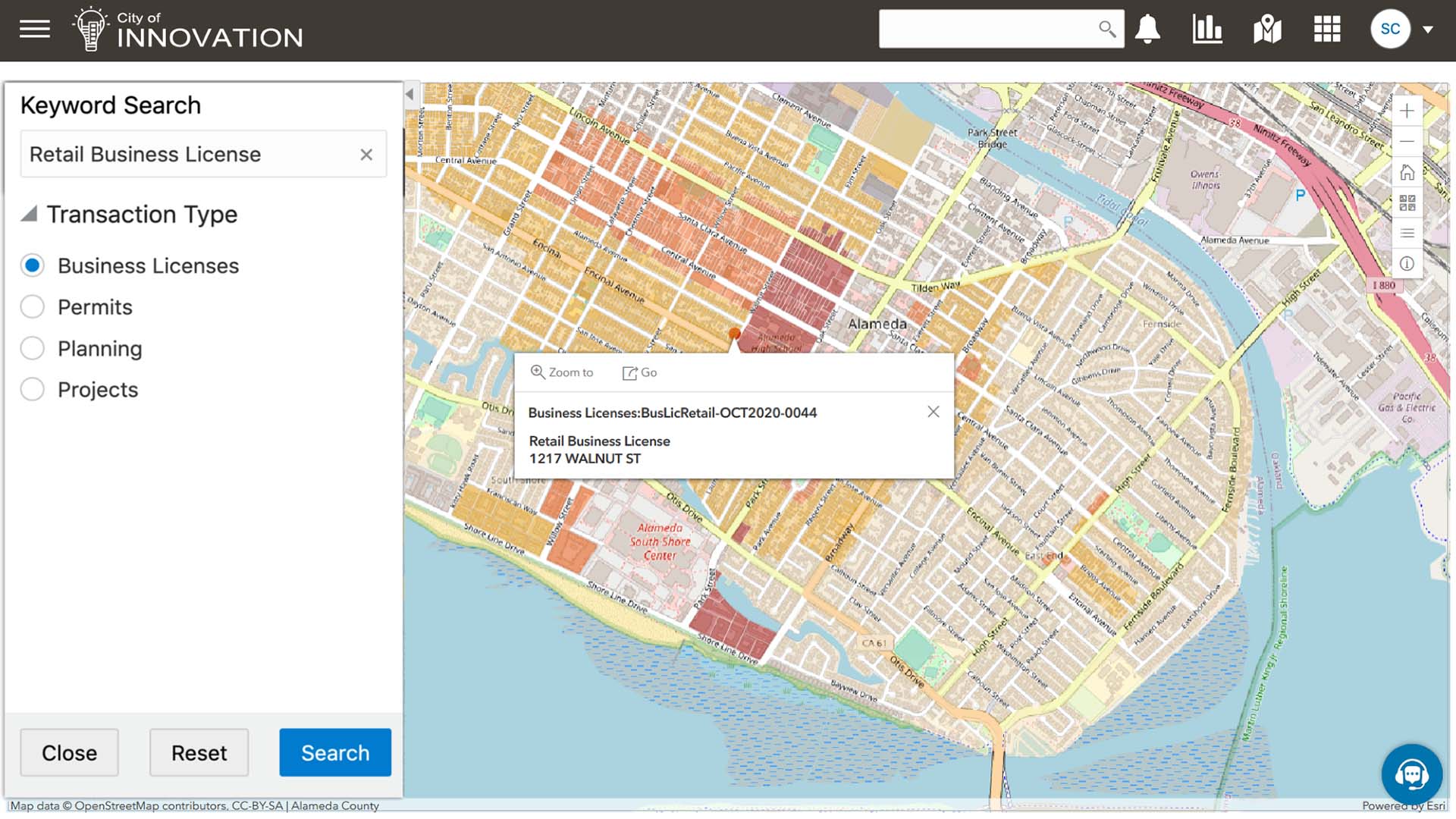Image resolution: width=1456 pixels, height=819 pixels.
Task: Run the Search for Retail Business License
Action: pos(335,752)
